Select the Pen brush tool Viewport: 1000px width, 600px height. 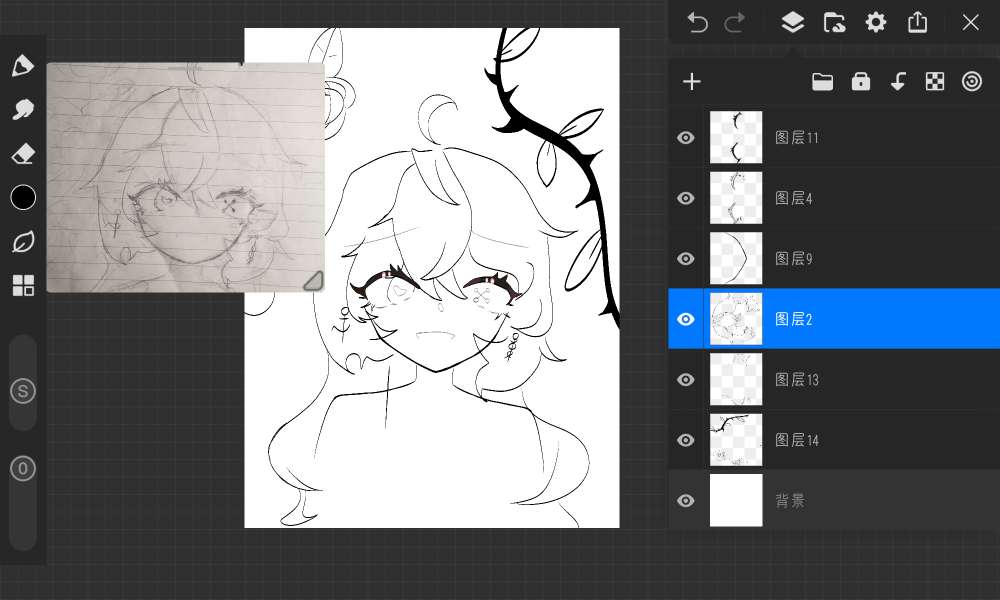pos(22,66)
